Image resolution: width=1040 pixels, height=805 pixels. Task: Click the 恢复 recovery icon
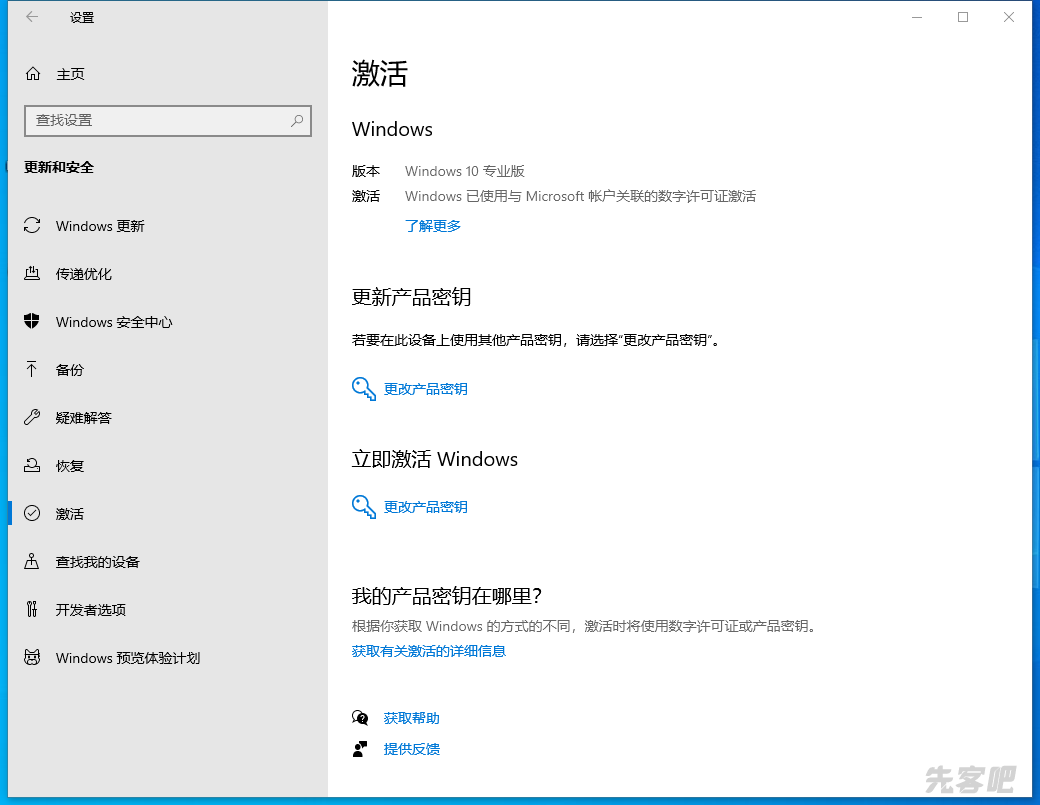click(32, 466)
